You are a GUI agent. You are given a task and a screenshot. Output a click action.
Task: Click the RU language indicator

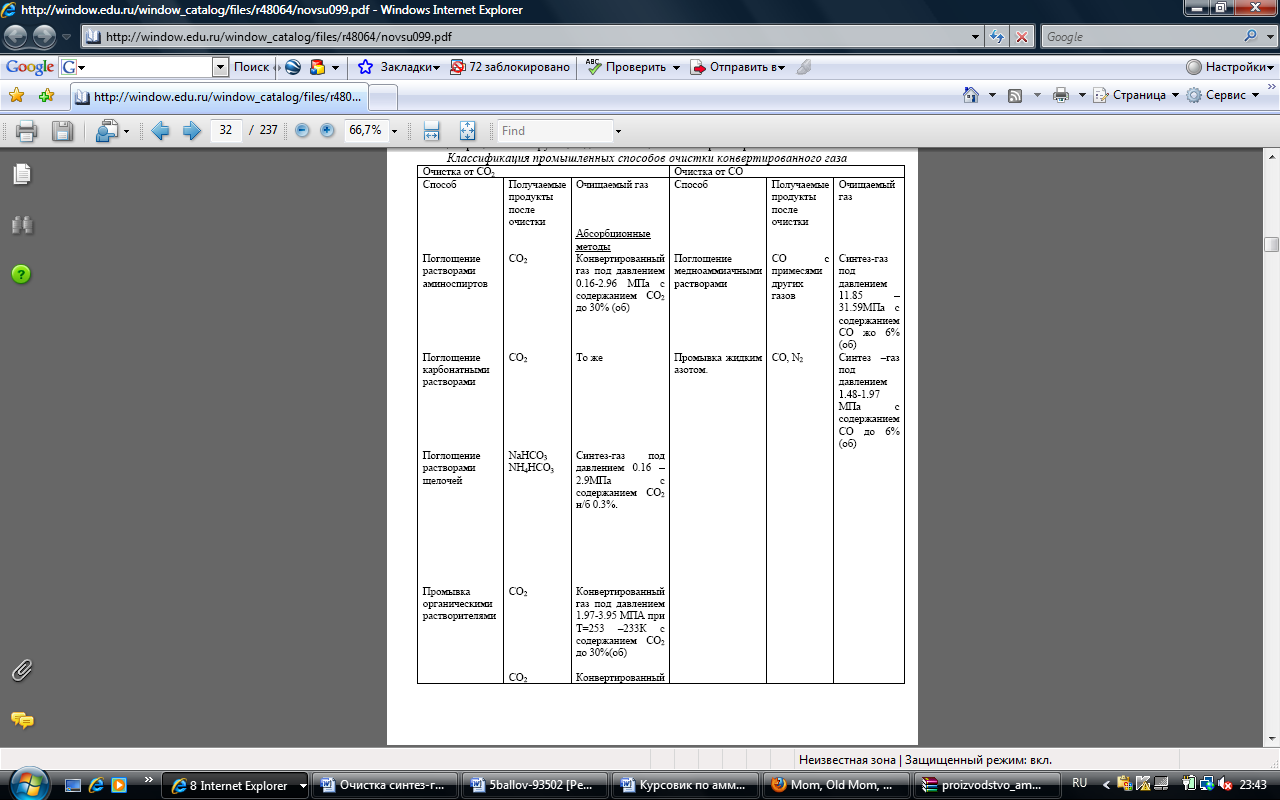[x=1079, y=783]
